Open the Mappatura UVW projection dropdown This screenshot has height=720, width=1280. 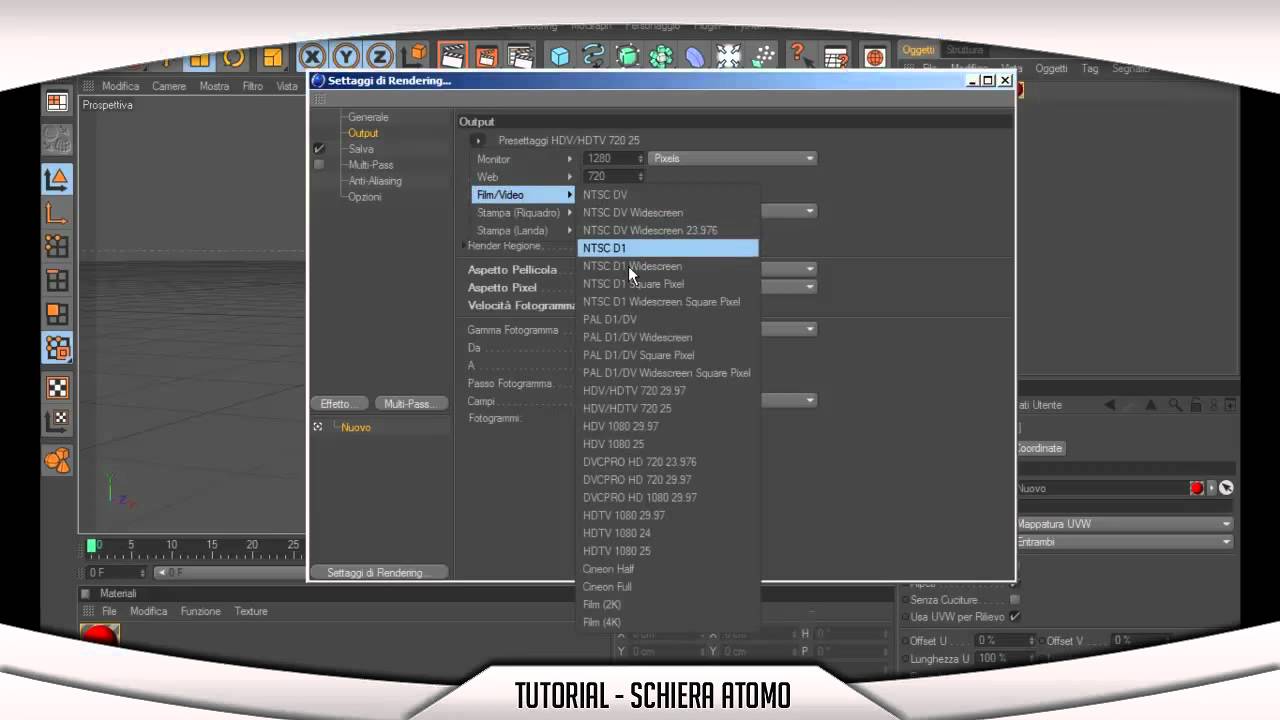point(1124,524)
